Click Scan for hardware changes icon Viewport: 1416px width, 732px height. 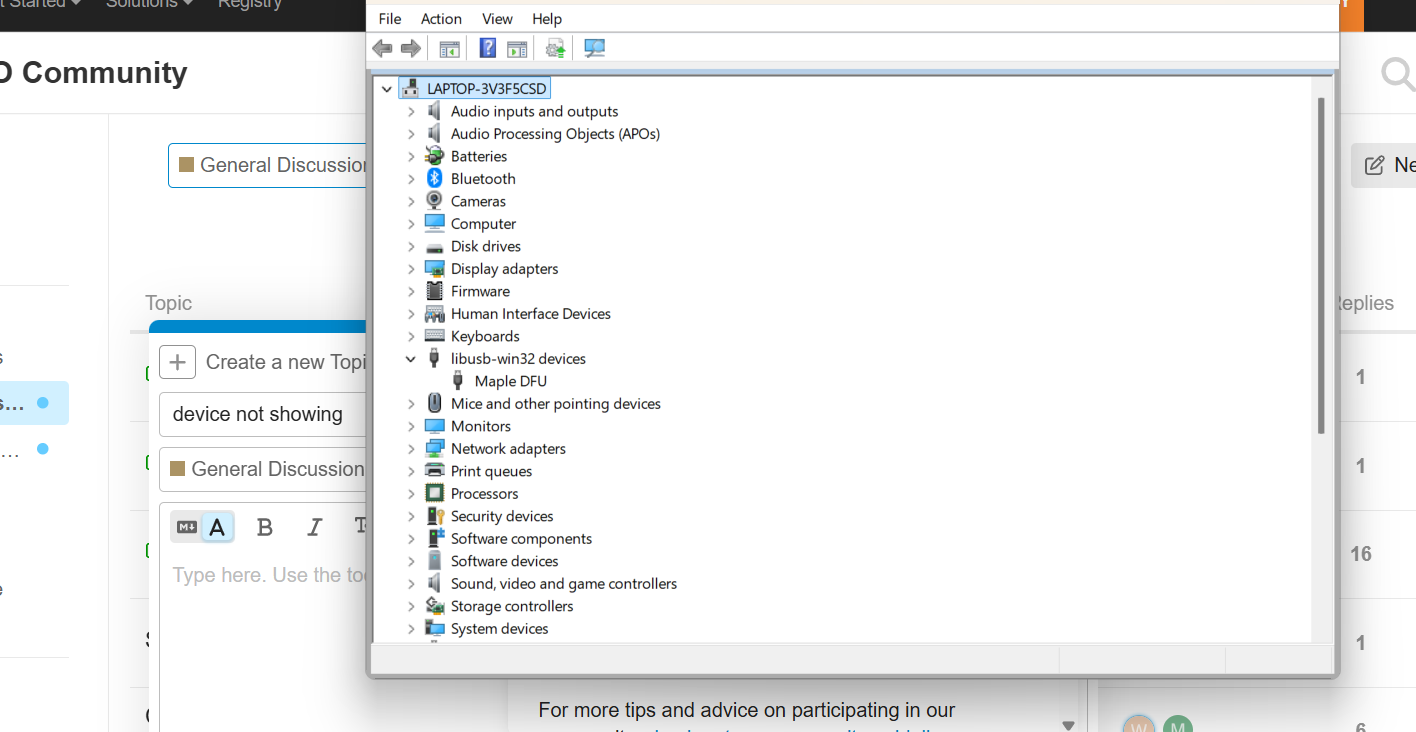595,48
